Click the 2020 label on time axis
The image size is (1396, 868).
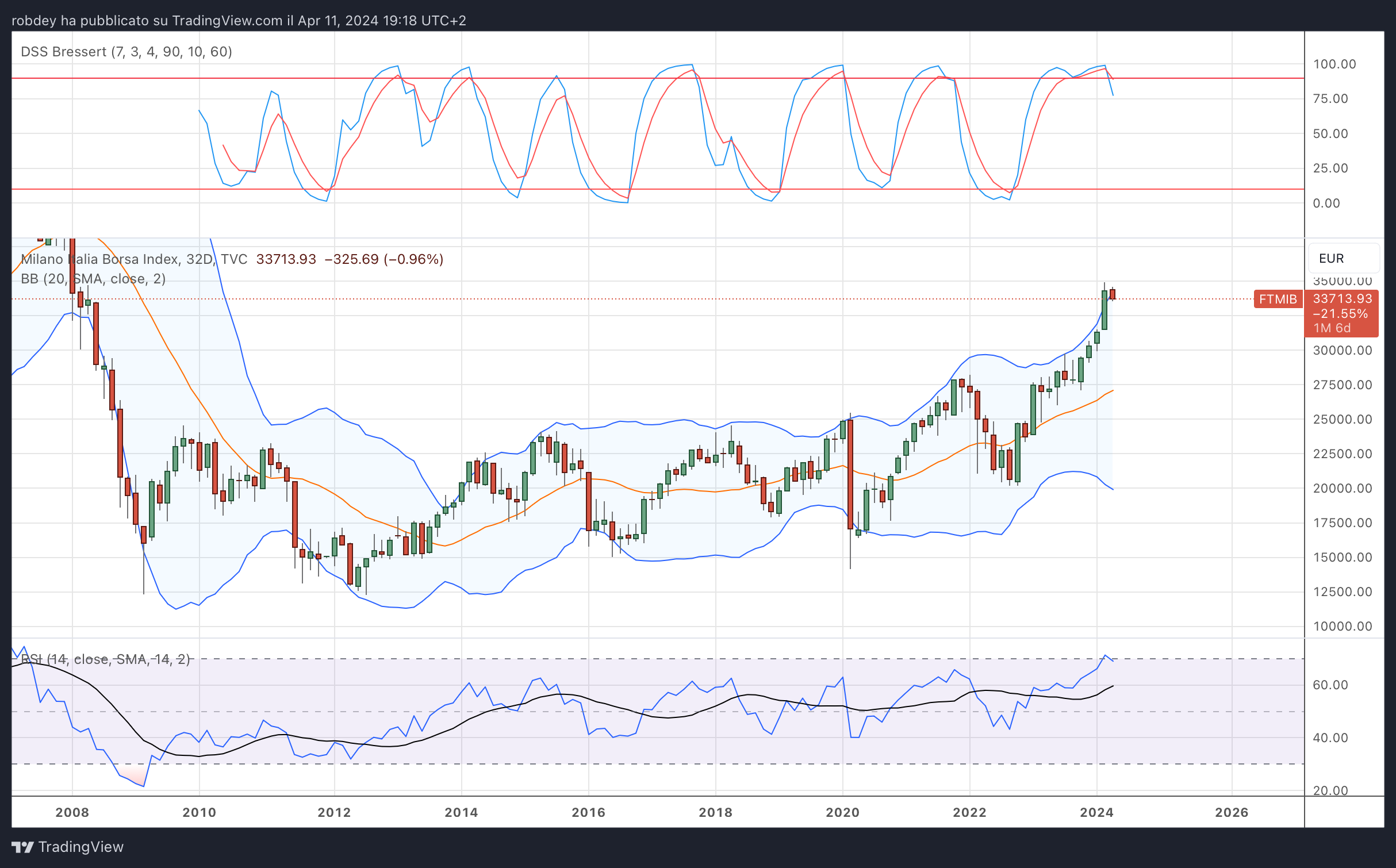pyautogui.click(x=843, y=812)
